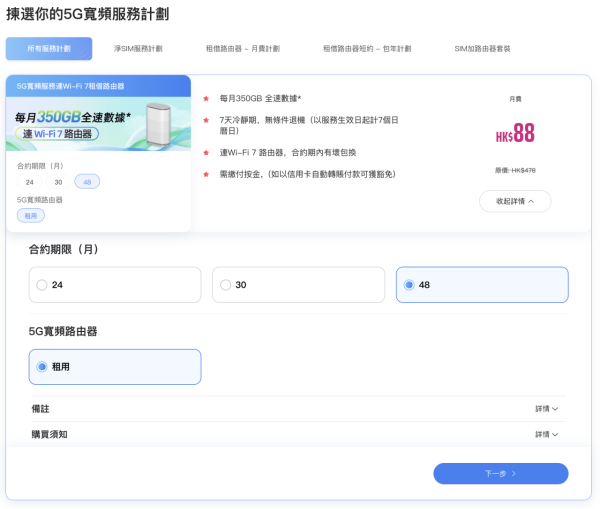The width and height of the screenshot is (600, 509).
Task: Click the 購買須知 row label
Action: point(49,434)
